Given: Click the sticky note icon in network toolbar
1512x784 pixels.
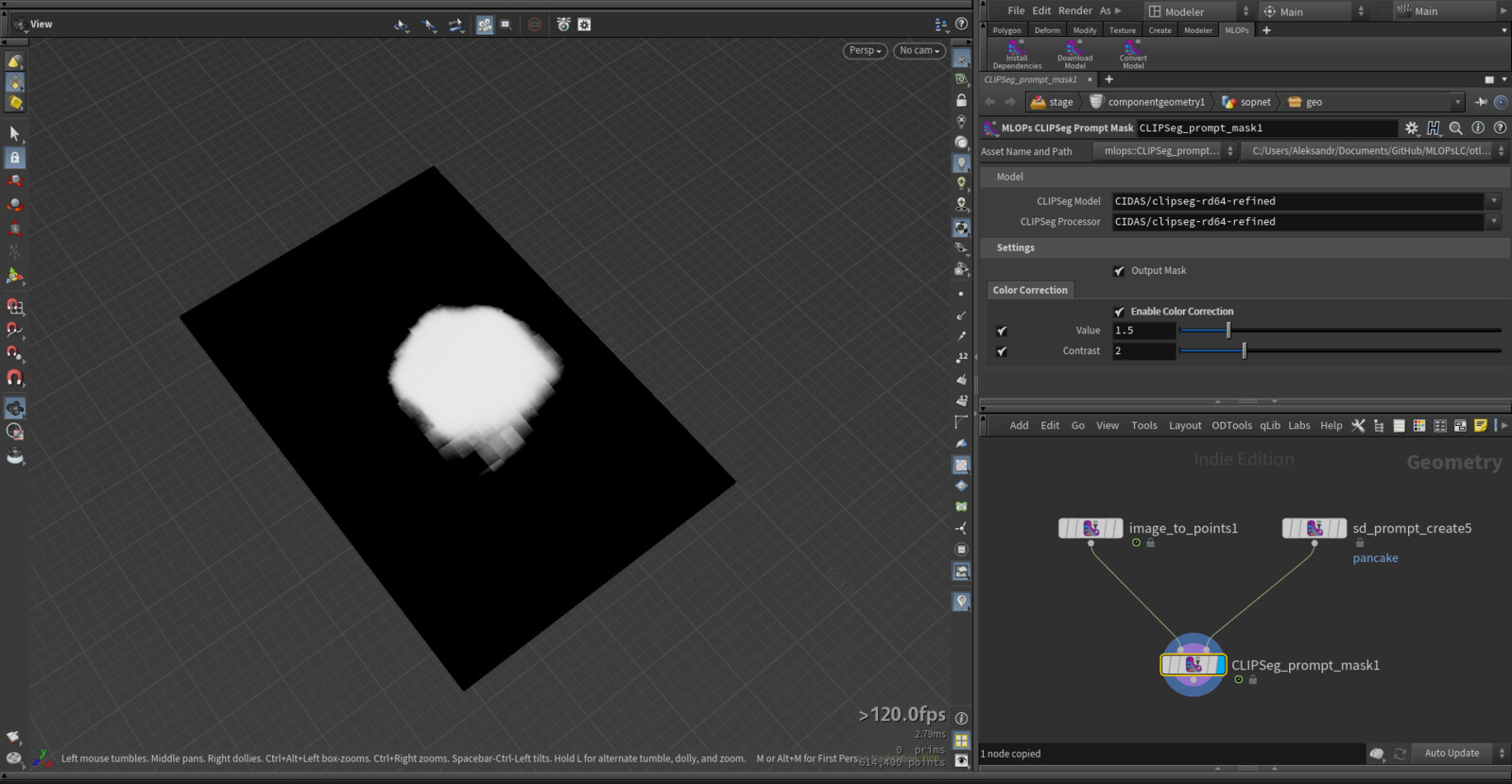Looking at the screenshot, I should click(1481, 426).
